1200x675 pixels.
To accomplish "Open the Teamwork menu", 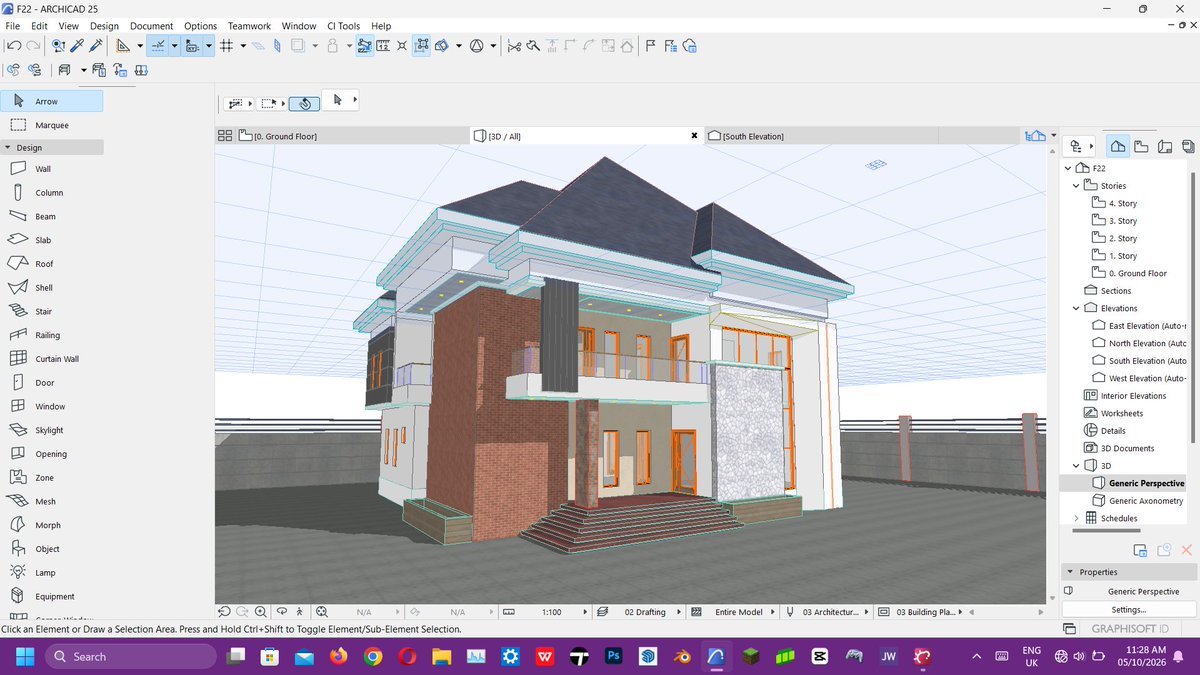I will pyautogui.click(x=248, y=26).
